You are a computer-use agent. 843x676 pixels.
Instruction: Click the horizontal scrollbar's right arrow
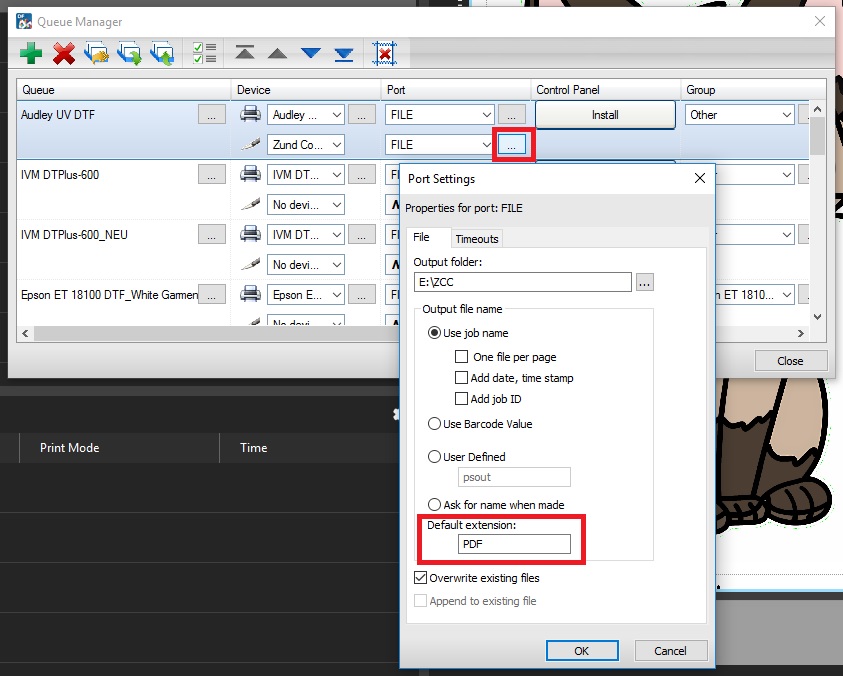pyautogui.click(x=801, y=333)
